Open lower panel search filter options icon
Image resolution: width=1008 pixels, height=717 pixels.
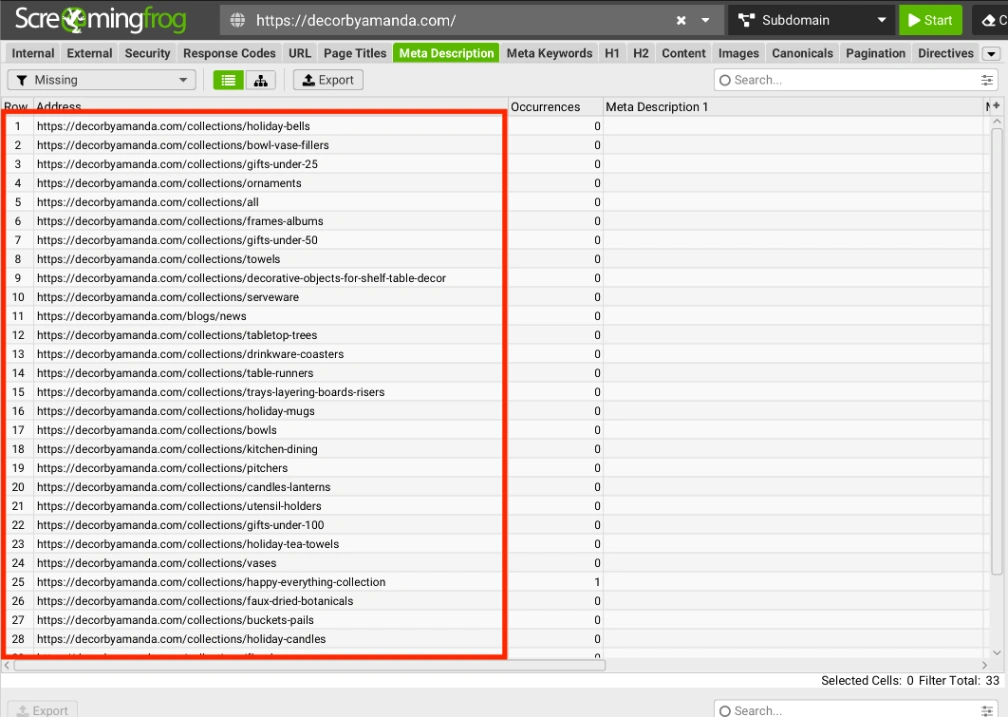coord(988,710)
